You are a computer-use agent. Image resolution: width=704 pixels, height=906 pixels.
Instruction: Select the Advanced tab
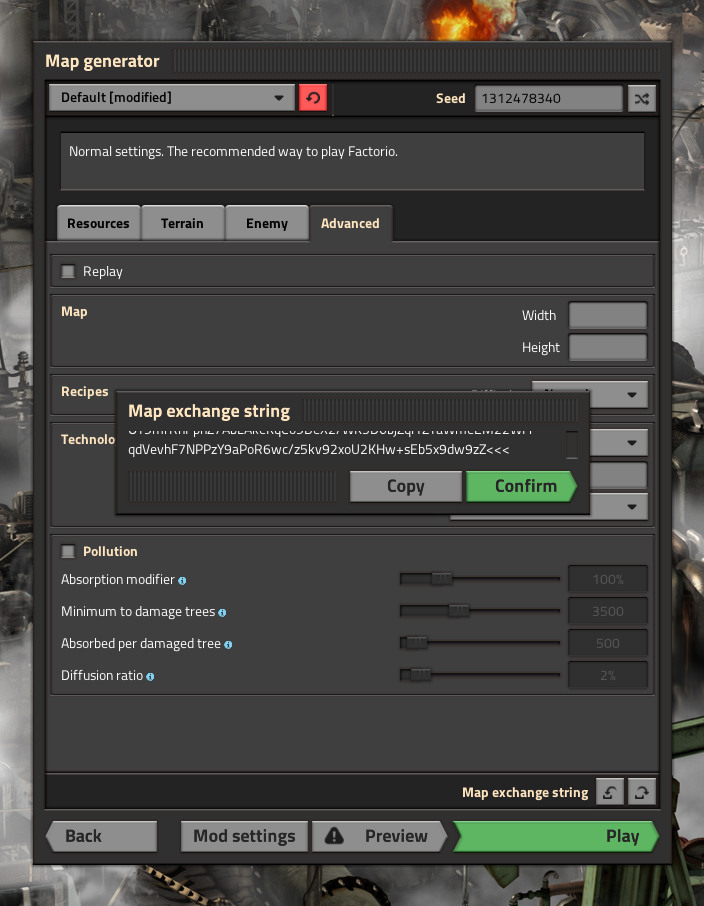click(x=350, y=223)
